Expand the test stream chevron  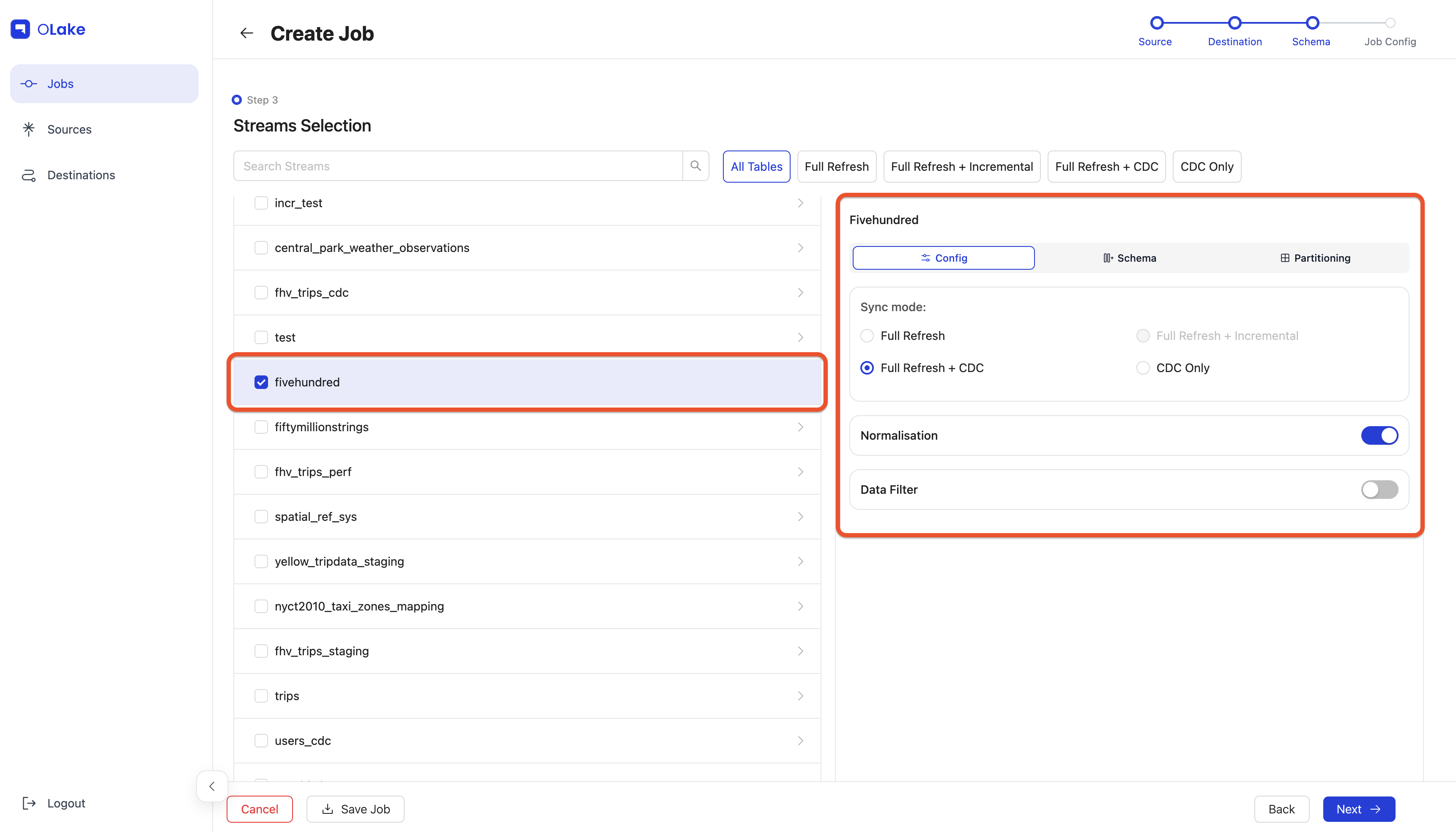[x=800, y=337]
